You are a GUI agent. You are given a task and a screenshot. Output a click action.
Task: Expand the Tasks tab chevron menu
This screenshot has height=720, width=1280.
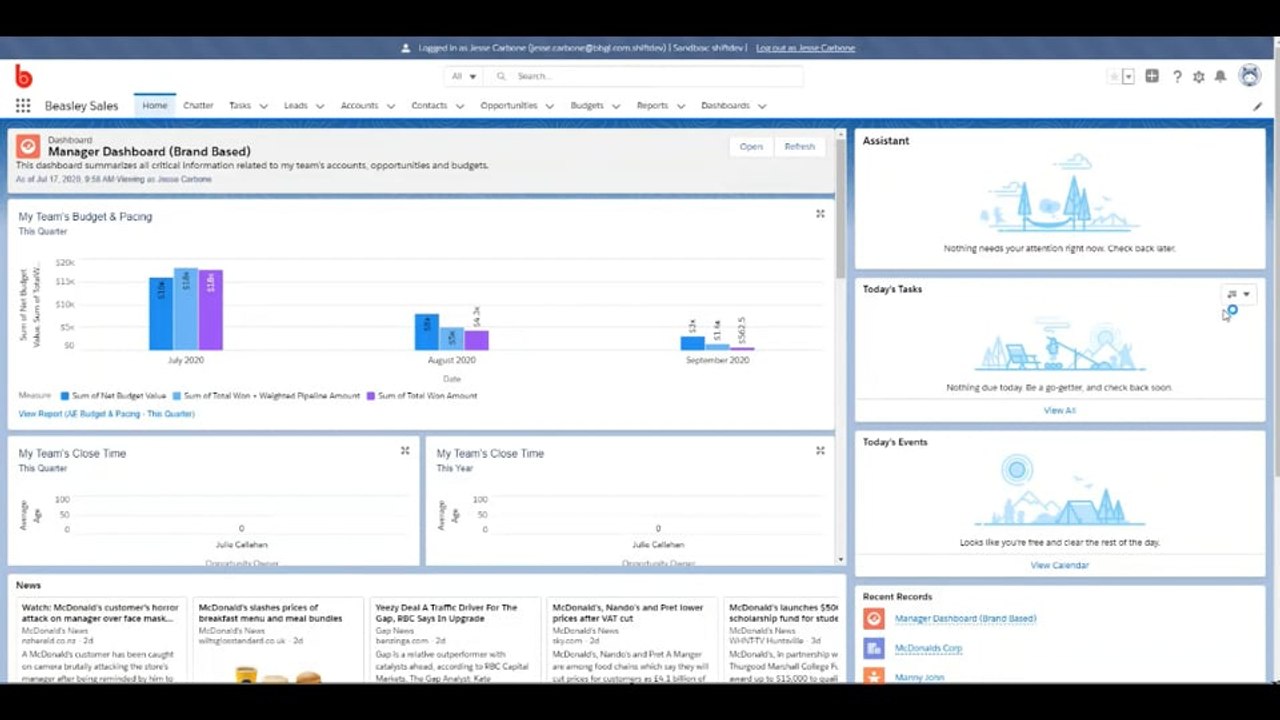(x=263, y=106)
